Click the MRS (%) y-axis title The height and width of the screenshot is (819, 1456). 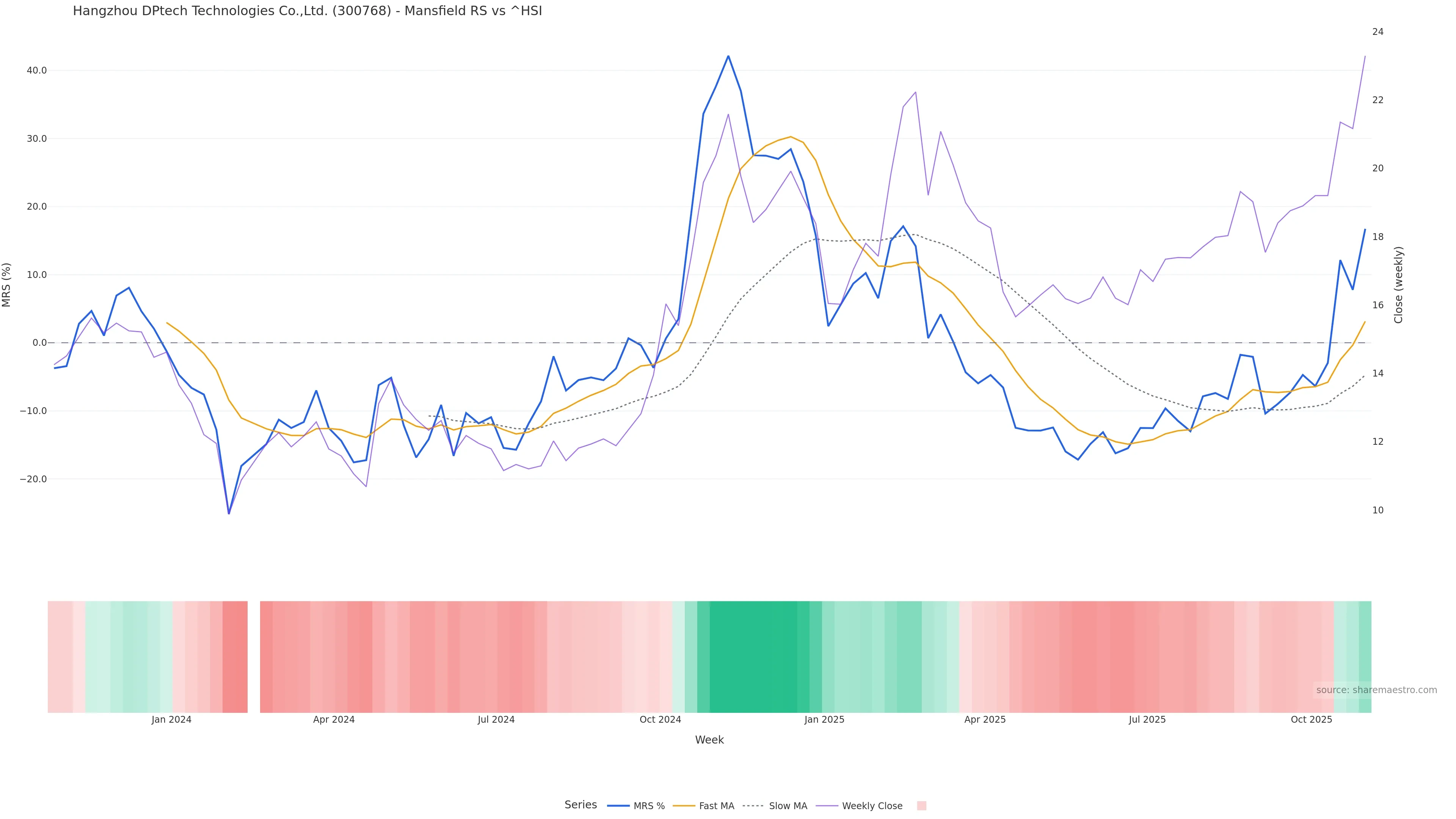click(x=7, y=285)
